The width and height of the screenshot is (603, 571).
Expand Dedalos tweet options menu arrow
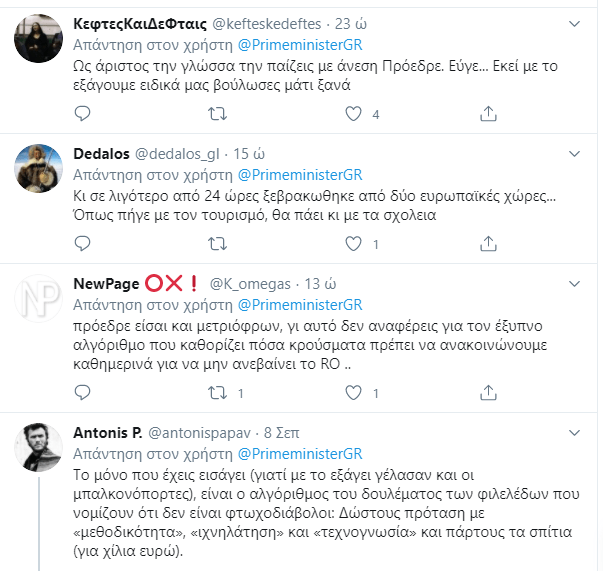click(x=574, y=153)
